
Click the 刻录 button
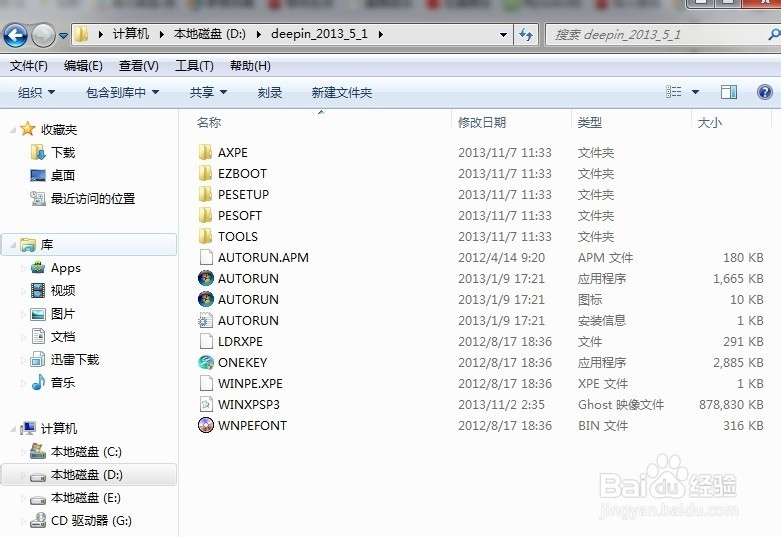coord(270,93)
